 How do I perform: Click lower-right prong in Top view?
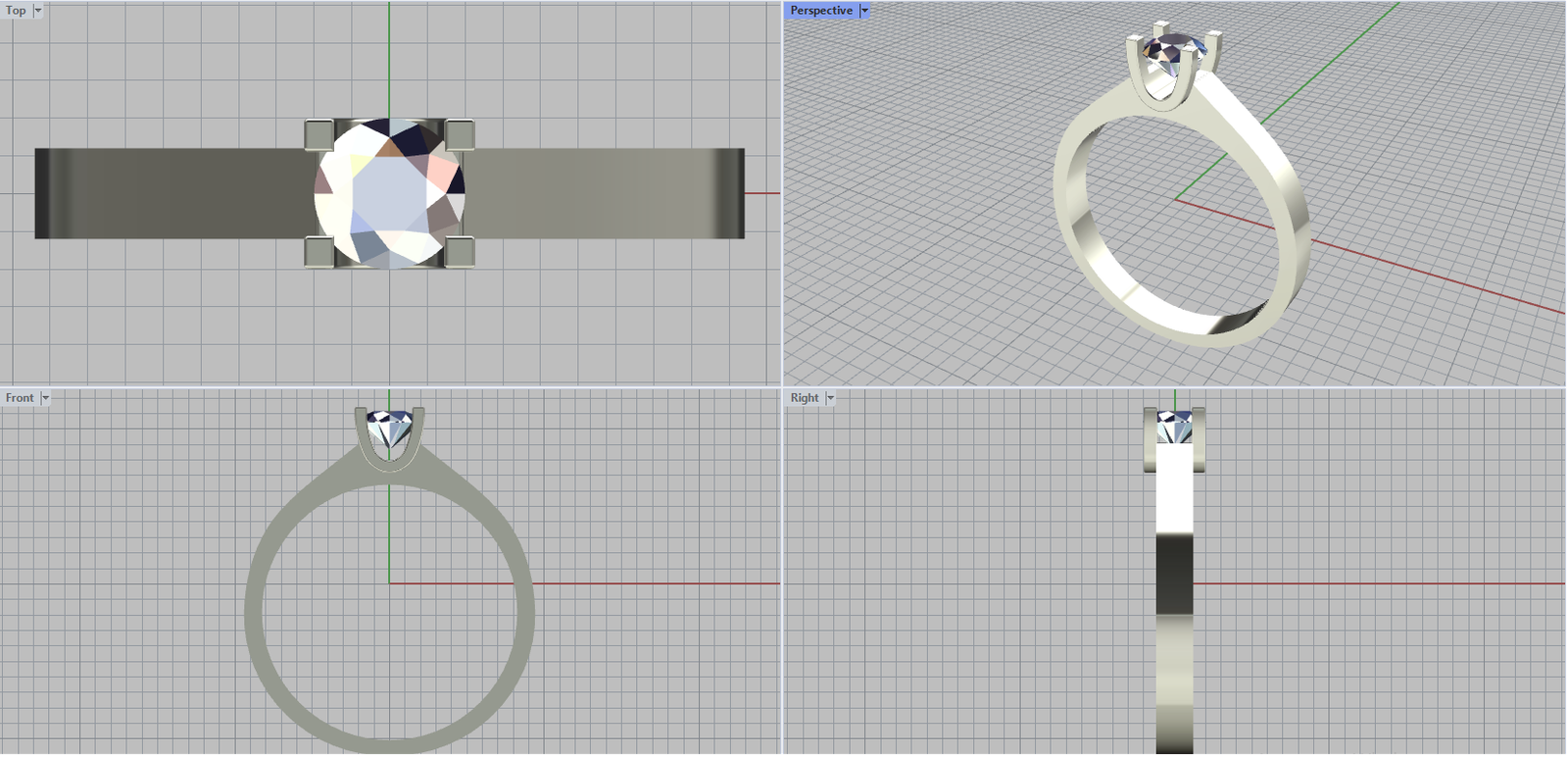coord(460,252)
